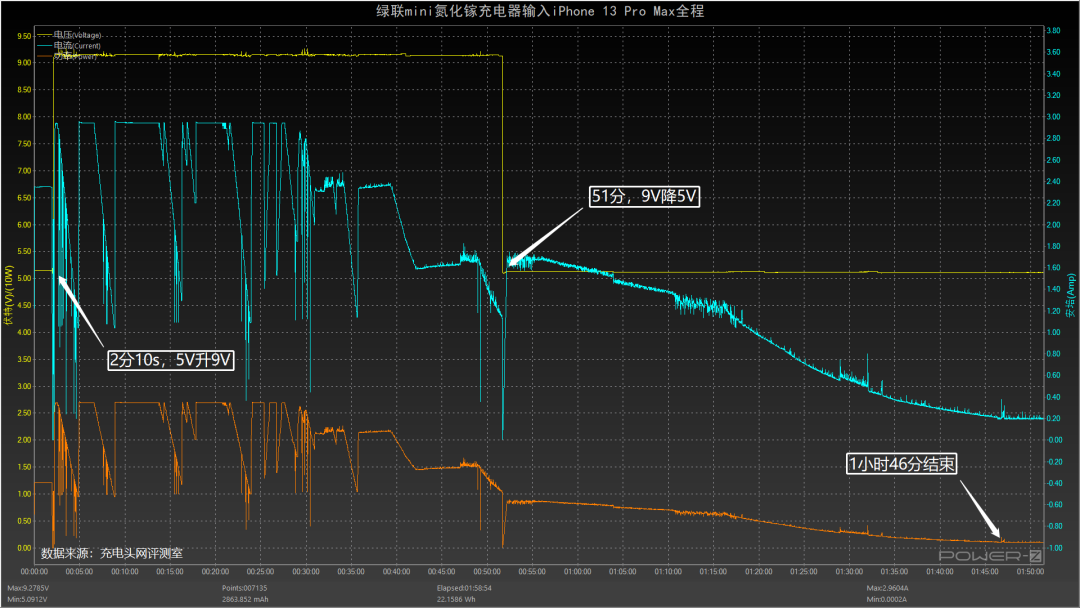Image resolution: width=1080 pixels, height=608 pixels.
Task: Click the 00:40:00 time axis tick
Action: tap(397, 572)
